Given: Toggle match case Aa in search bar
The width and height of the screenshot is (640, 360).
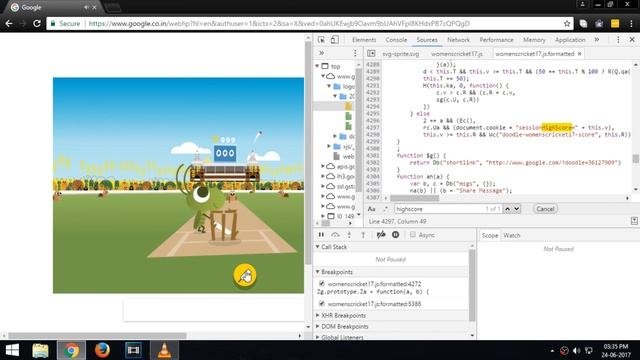Looking at the screenshot, I should tap(371, 209).
